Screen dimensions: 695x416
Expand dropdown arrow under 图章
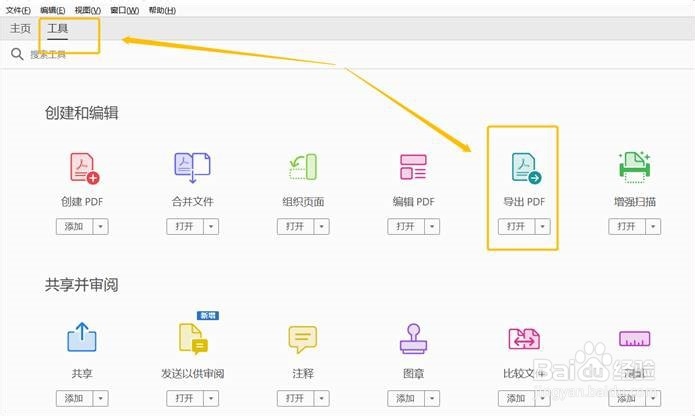(432, 398)
